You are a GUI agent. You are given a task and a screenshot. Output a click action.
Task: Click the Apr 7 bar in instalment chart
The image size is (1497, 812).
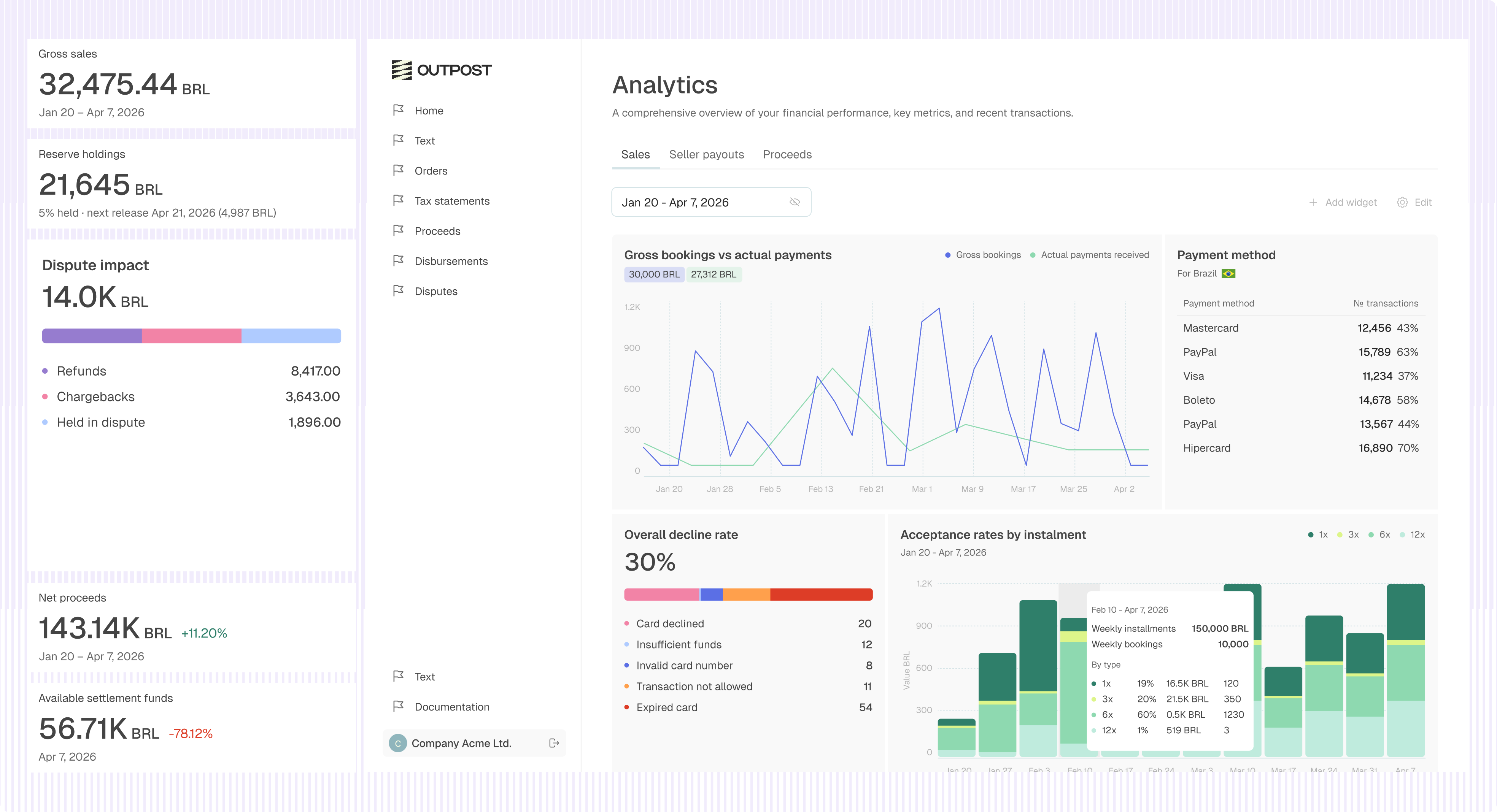(x=1405, y=670)
